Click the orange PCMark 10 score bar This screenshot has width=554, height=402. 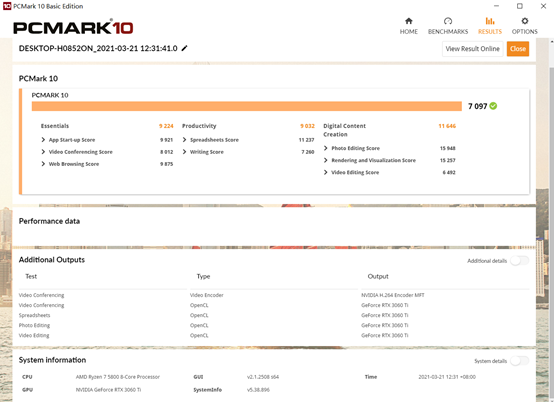coord(247,106)
